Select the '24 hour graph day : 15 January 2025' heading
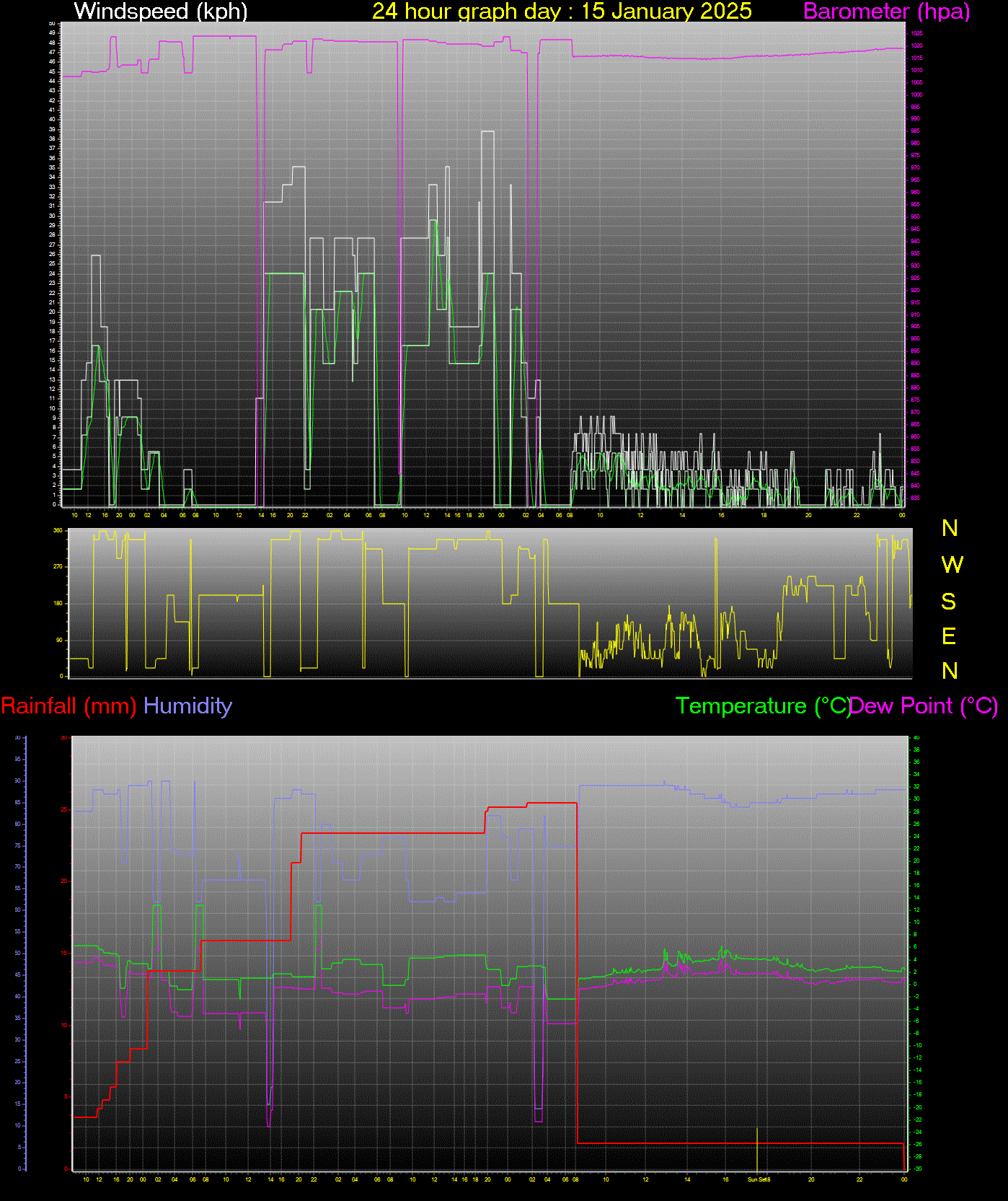 tap(562, 12)
